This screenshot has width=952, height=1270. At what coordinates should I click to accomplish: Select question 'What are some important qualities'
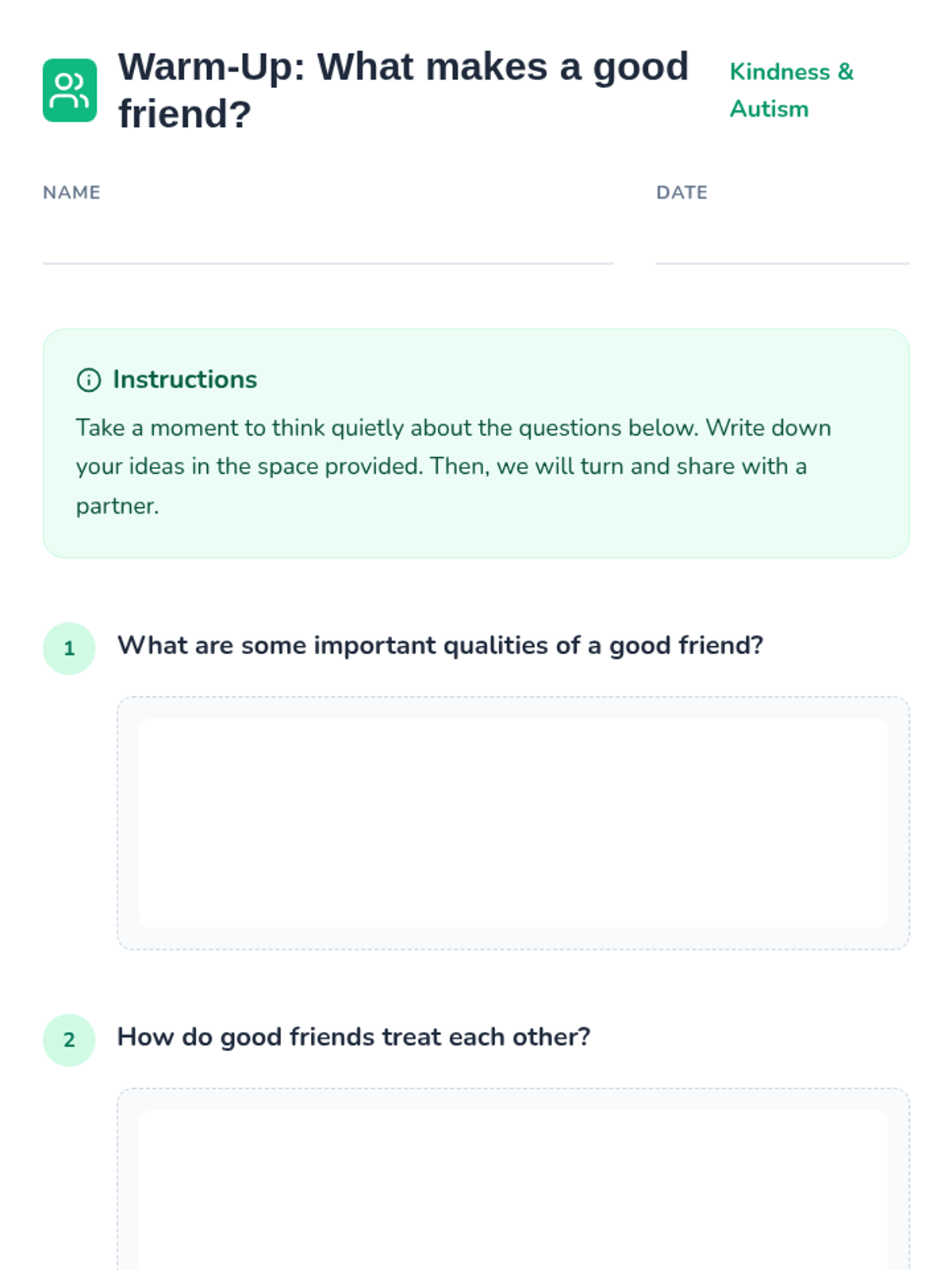(440, 646)
